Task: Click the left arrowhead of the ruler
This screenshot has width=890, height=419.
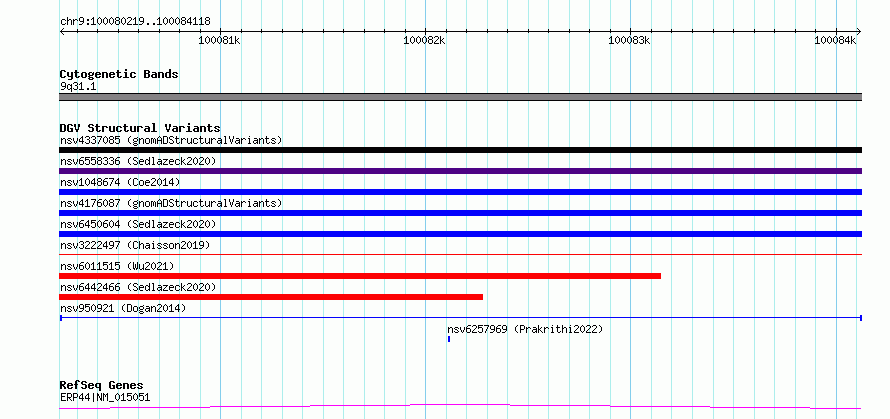Action: pyautogui.click(x=62, y=31)
